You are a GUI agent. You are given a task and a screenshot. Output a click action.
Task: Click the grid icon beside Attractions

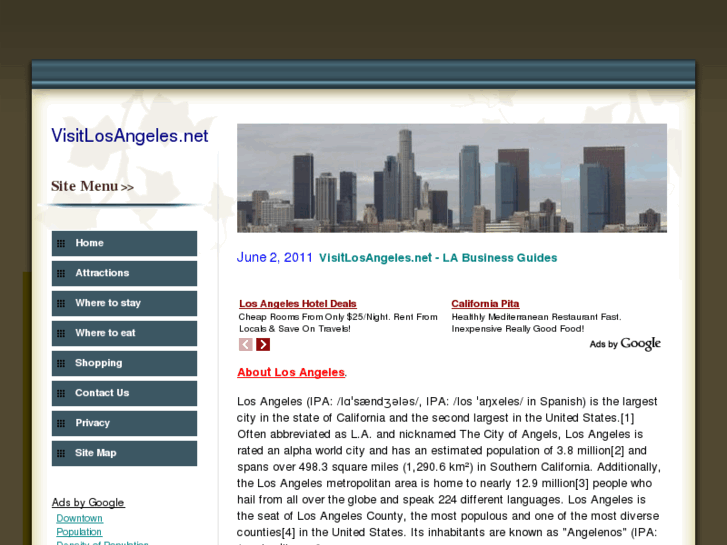pos(61,274)
